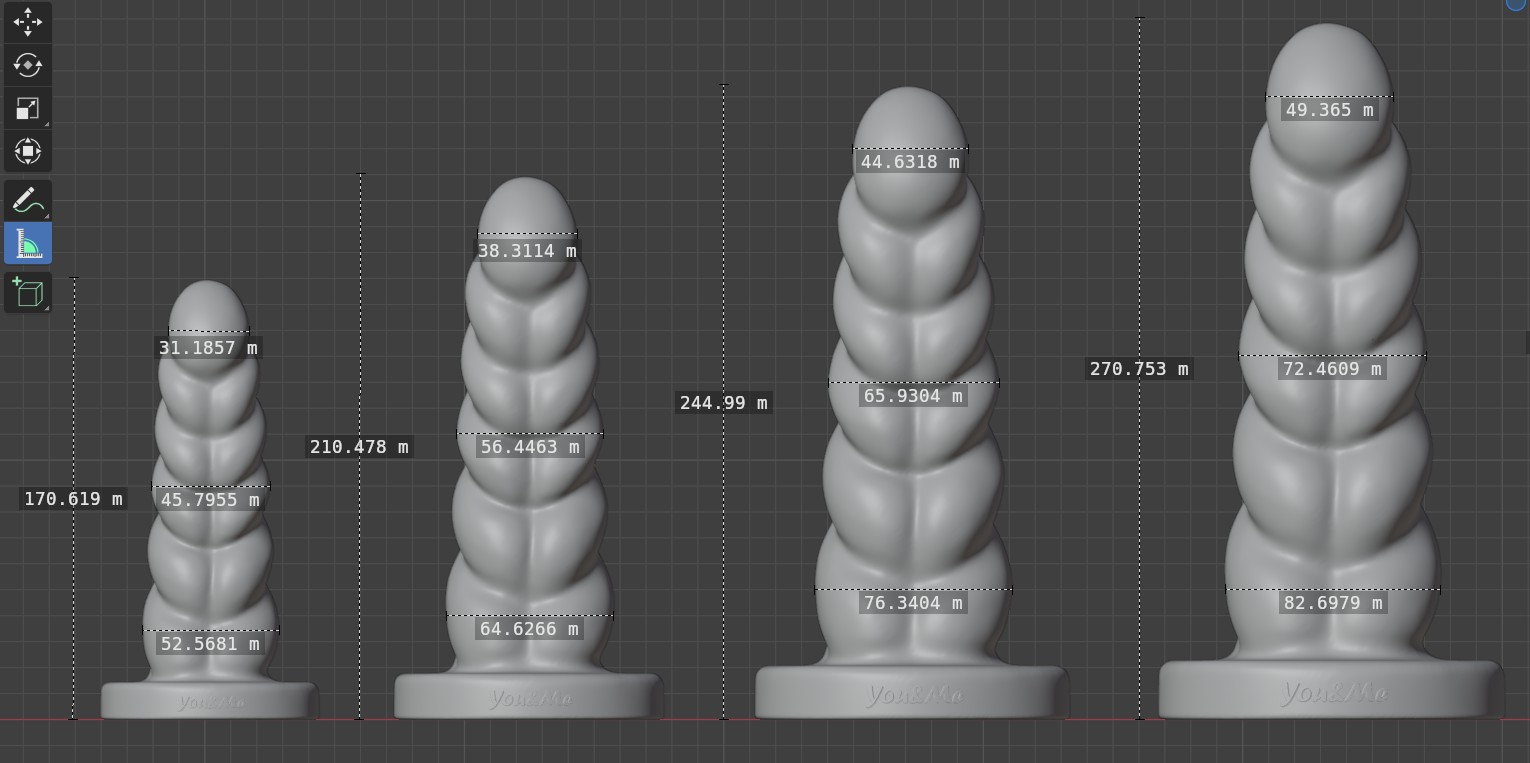
Task: Select the 31.1857 m width measurement
Action: 208,348
